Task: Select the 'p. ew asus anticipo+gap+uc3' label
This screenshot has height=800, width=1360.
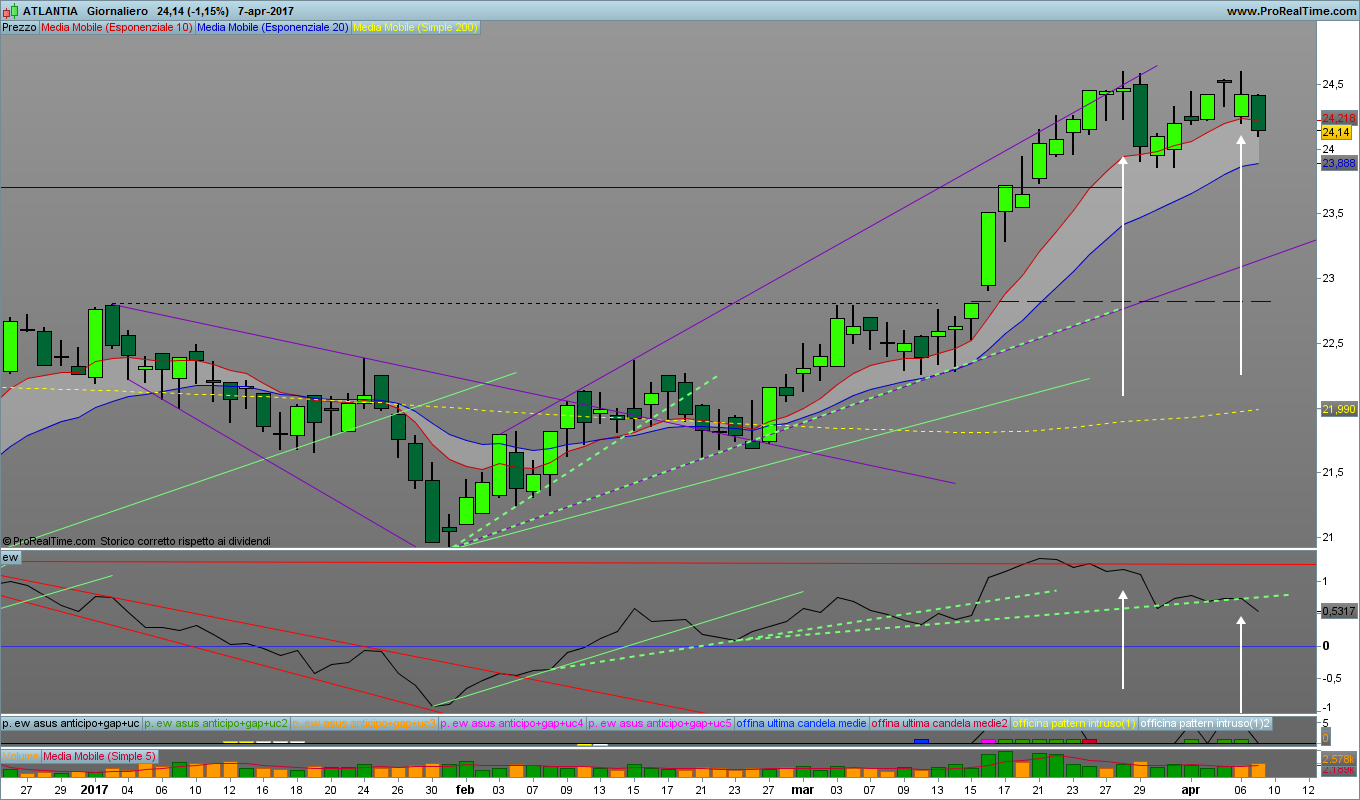Action: pos(365,722)
